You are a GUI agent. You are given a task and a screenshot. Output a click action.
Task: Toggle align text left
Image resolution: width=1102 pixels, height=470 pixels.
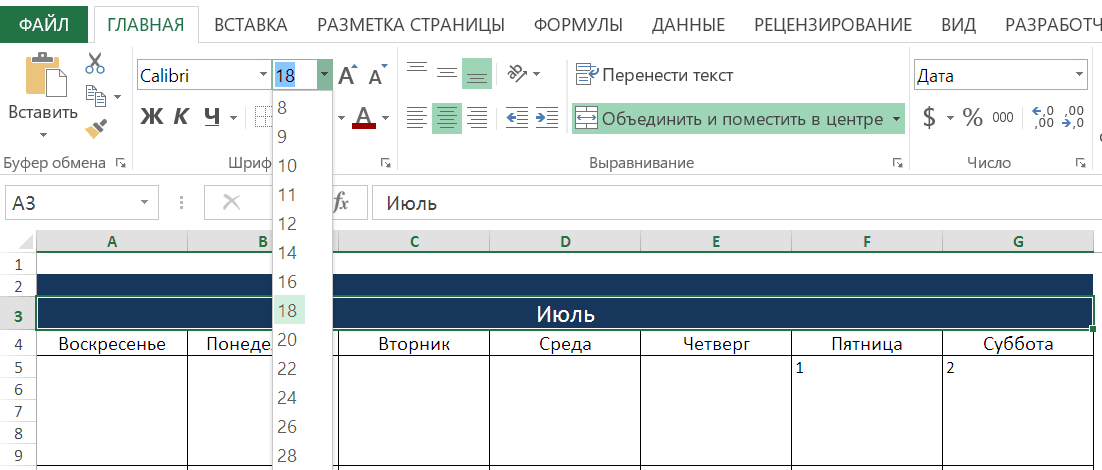pyautogui.click(x=417, y=117)
